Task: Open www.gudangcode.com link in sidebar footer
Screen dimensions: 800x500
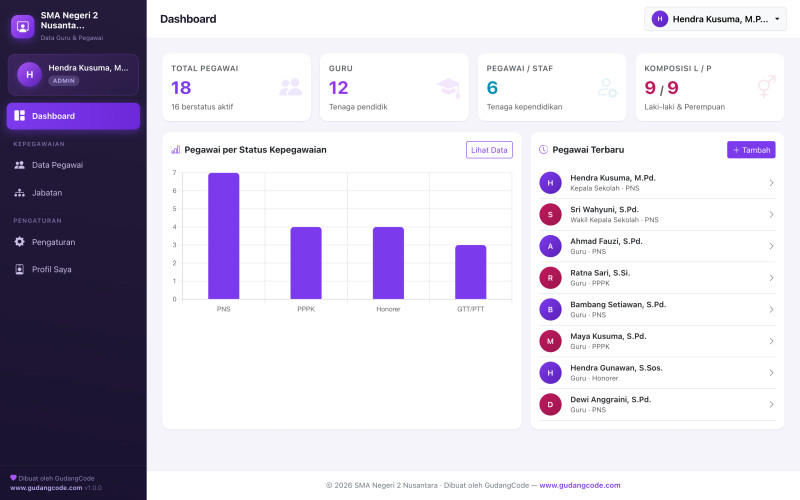Action: pyautogui.click(x=46, y=488)
